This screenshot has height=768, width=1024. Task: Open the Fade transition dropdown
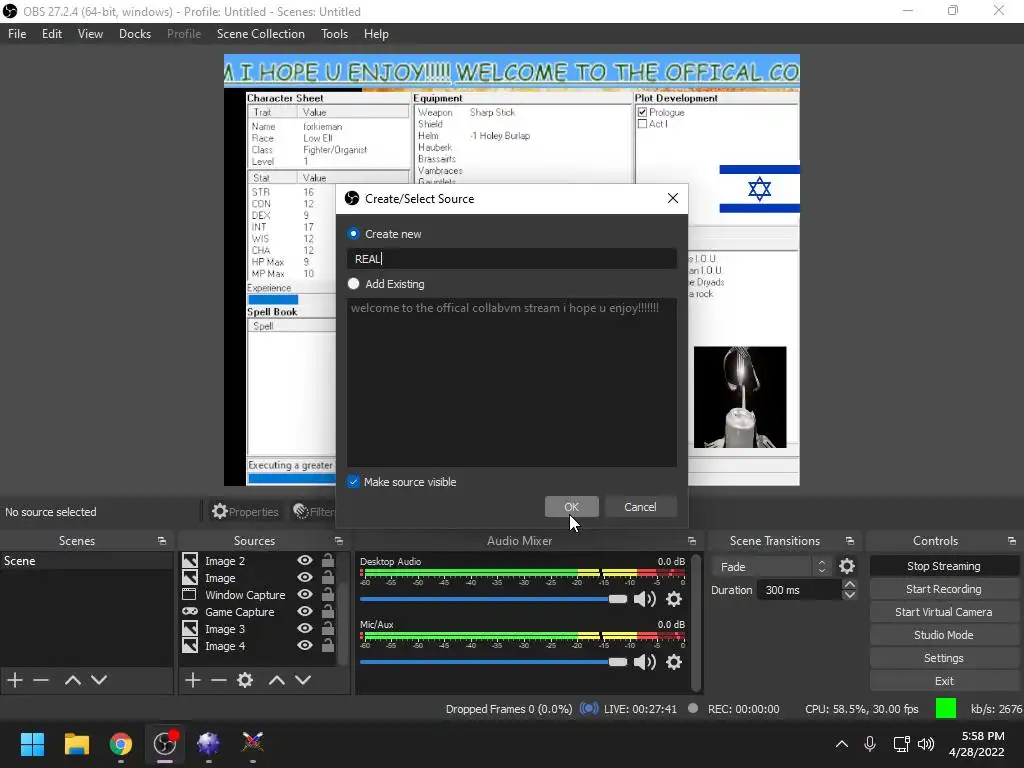click(x=771, y=566)
